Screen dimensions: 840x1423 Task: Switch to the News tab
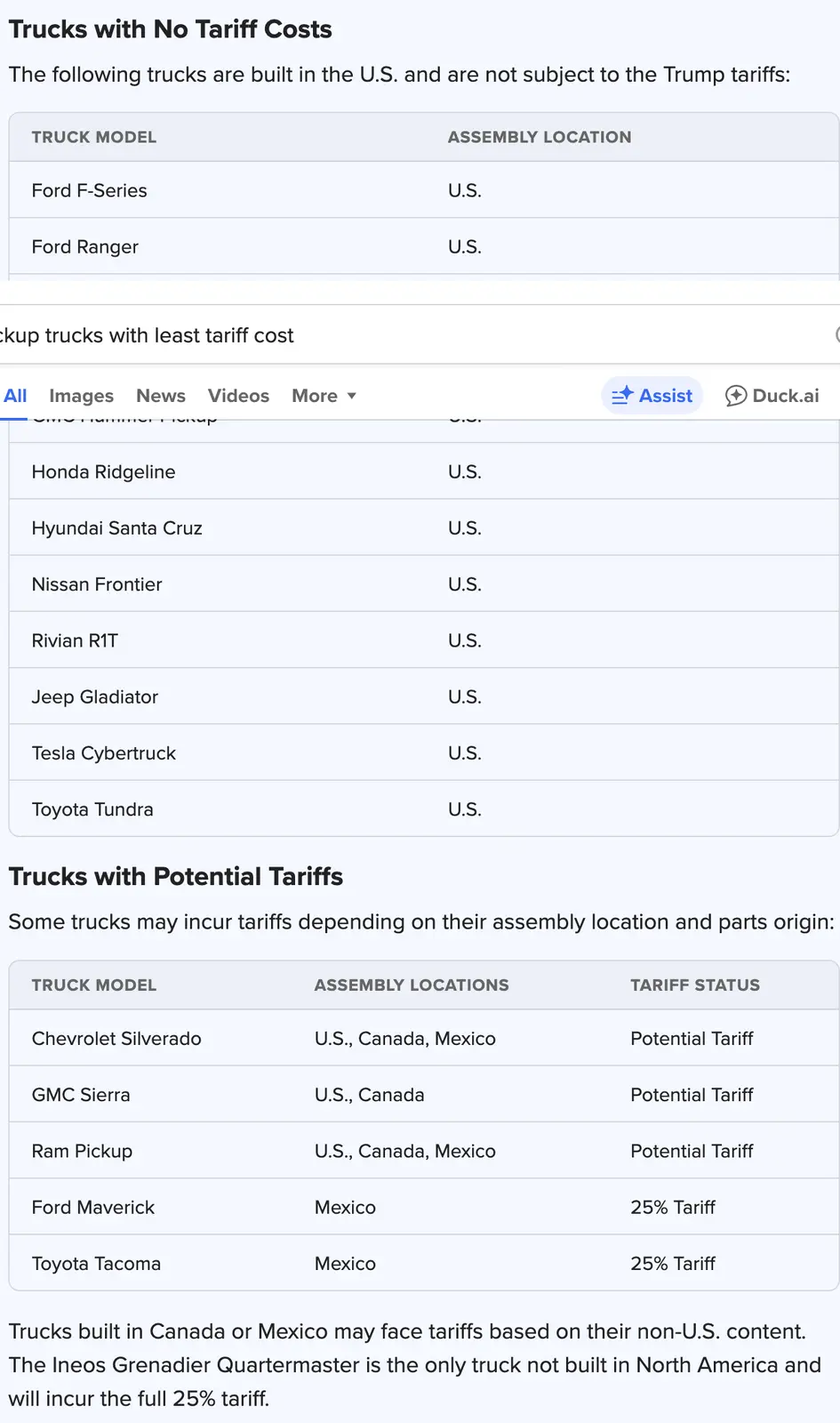click(161, 396)
